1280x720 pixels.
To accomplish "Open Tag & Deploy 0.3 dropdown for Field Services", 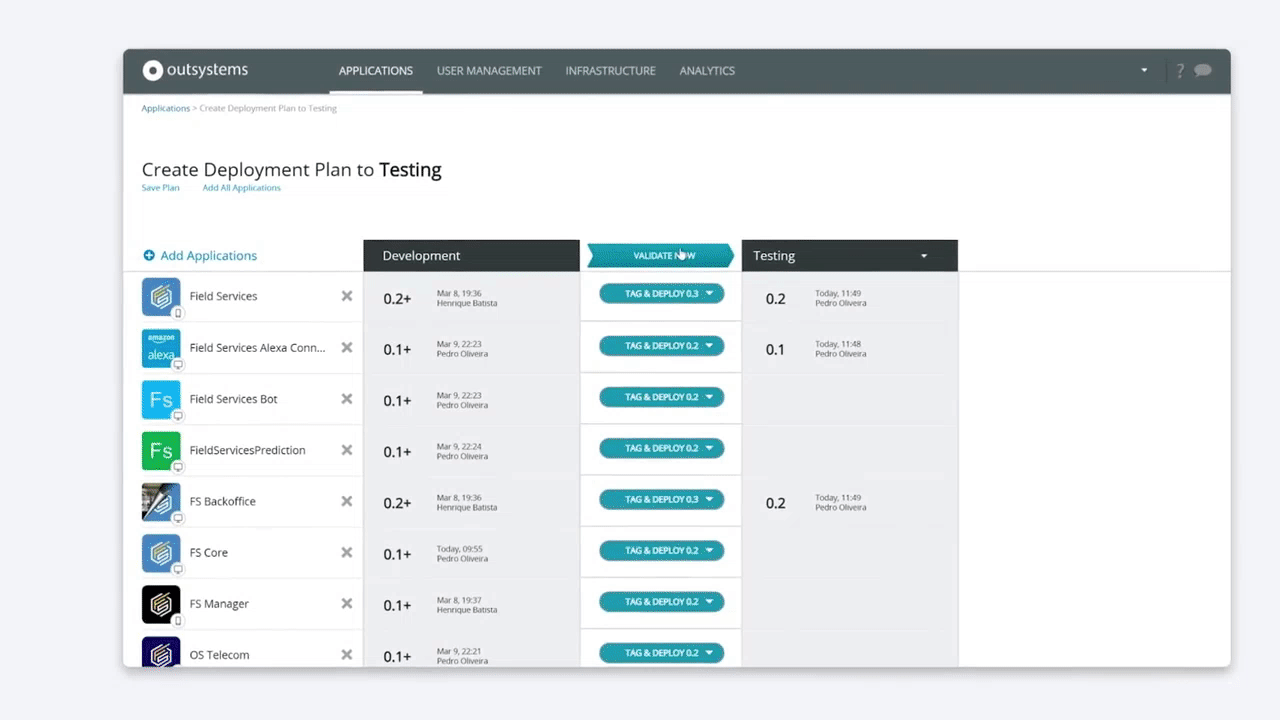I will [x=709, y=293].
